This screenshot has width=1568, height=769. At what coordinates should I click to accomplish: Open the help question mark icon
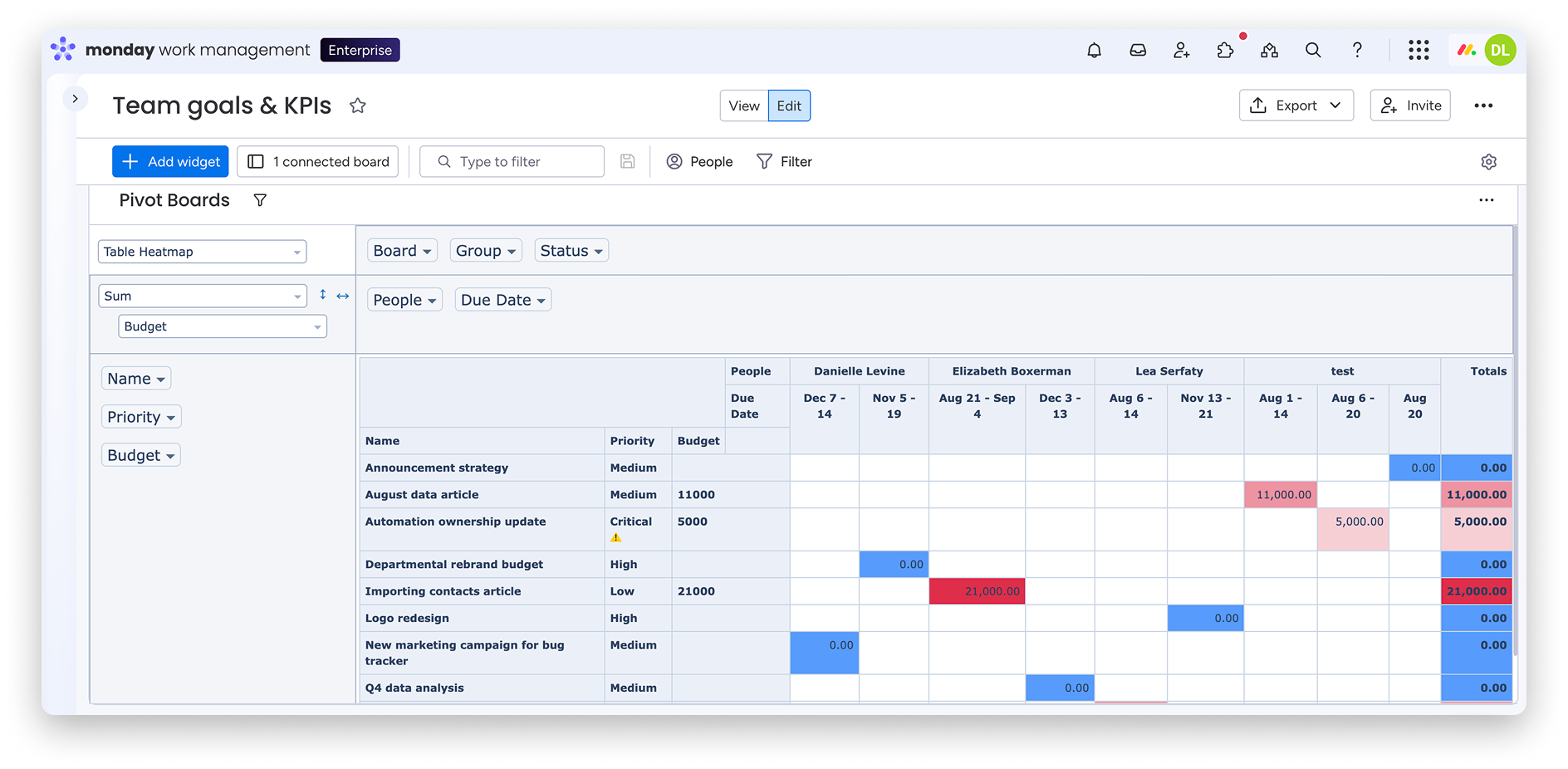pos(1357,51)
